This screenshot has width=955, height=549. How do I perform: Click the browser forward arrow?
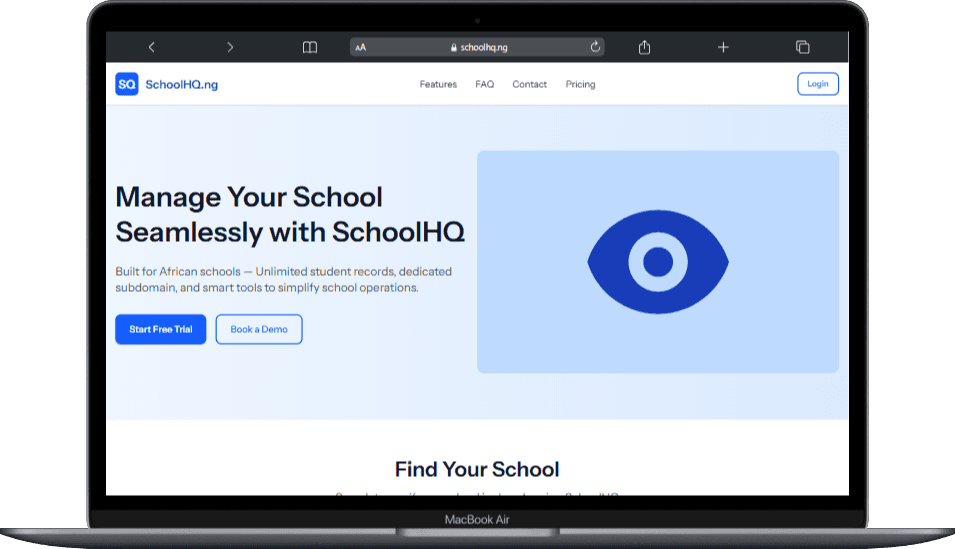[230, 47]
